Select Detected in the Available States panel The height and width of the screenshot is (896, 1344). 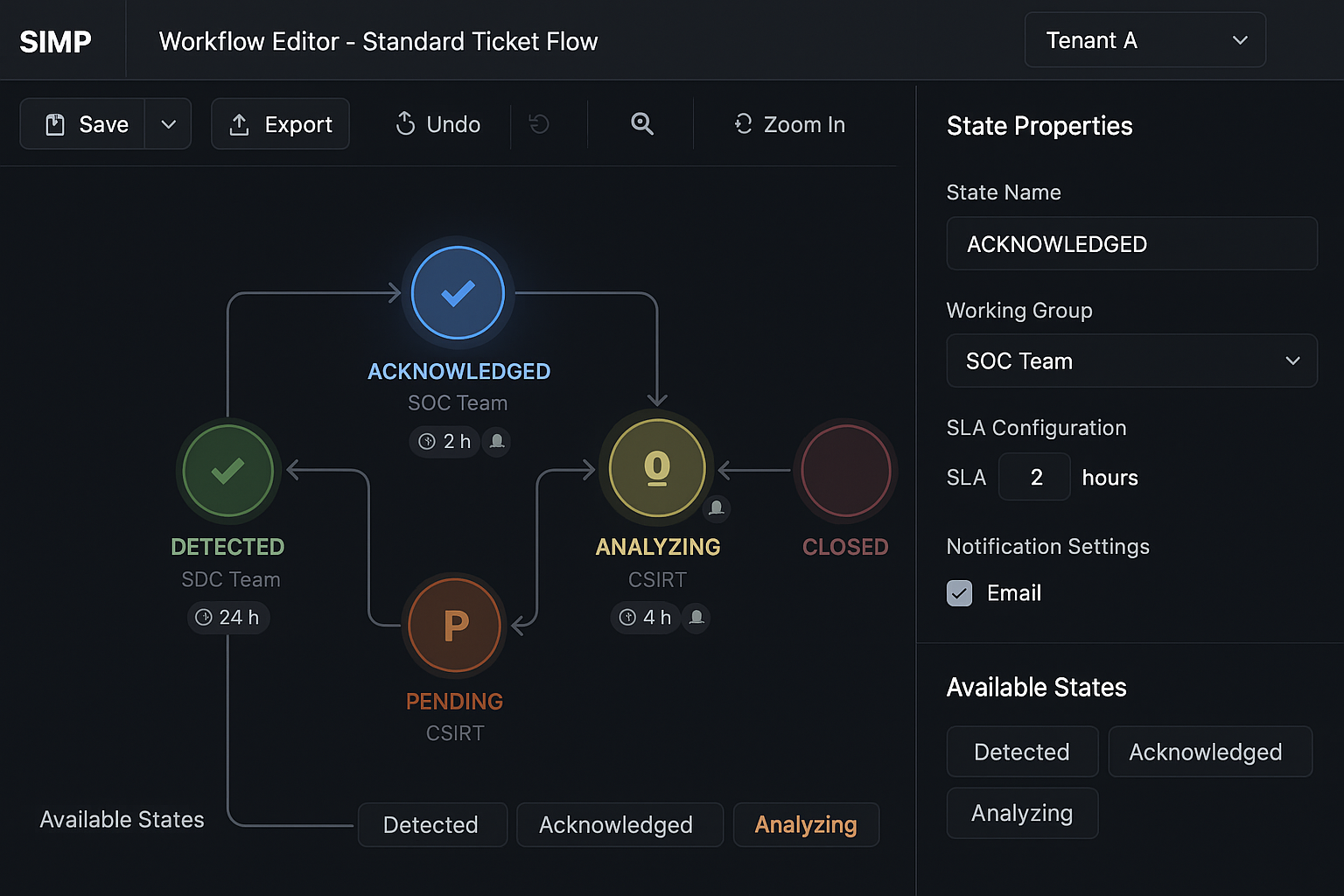[x=1022, y=751]
